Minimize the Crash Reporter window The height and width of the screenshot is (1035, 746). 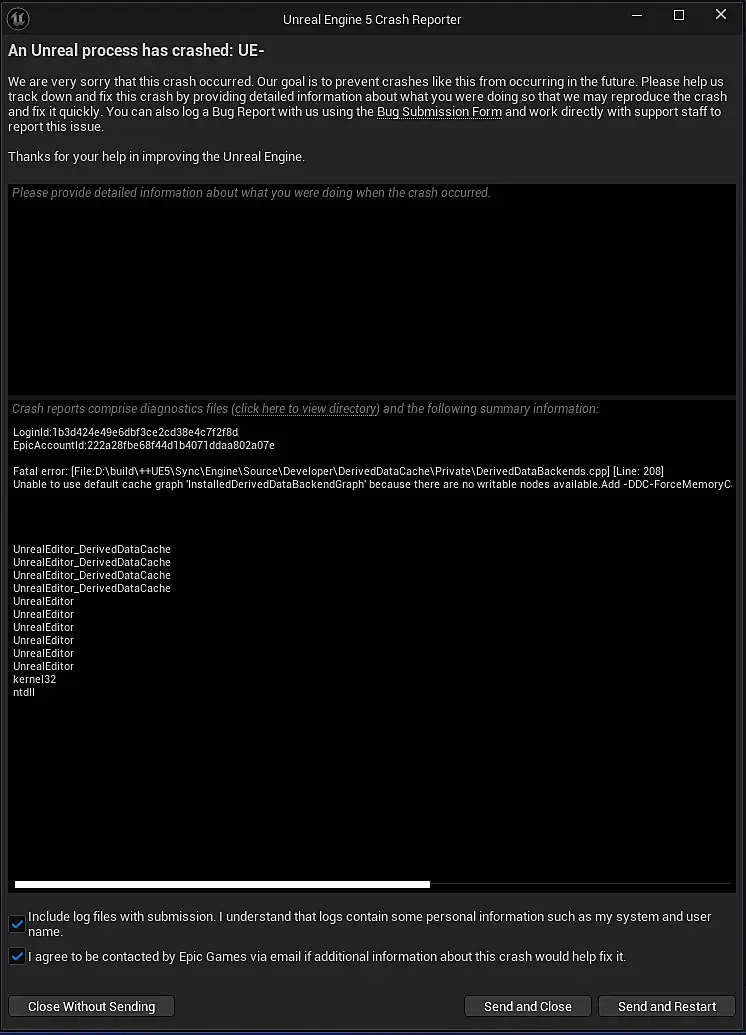point(637,15)
